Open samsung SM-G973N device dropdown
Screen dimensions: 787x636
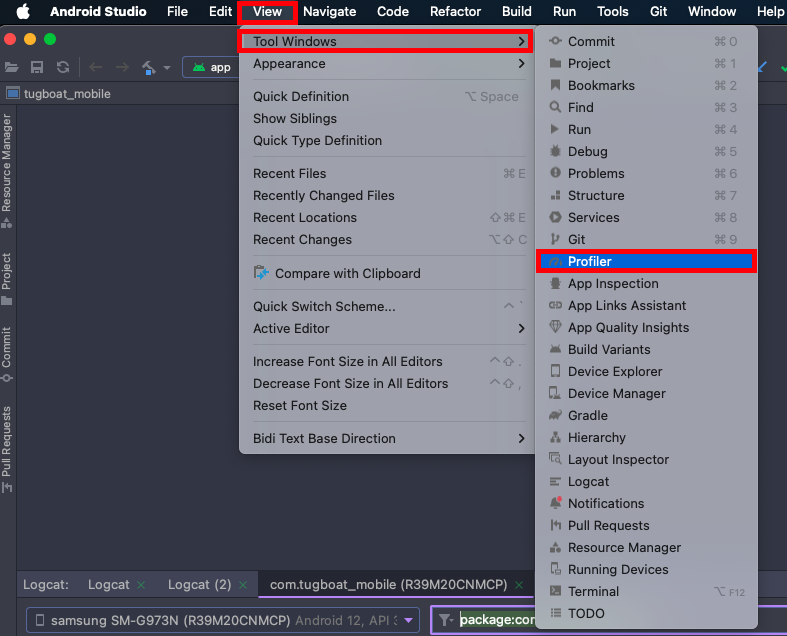pyautogui.click(x=223, y=620)
